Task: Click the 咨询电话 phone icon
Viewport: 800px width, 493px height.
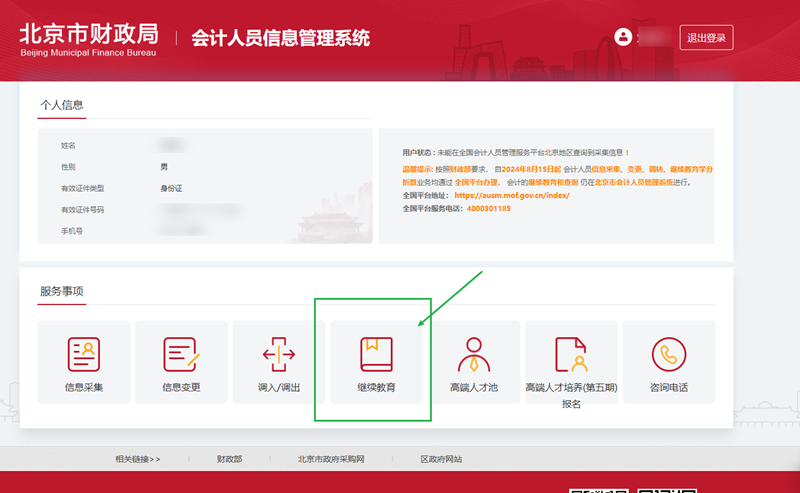Action: click(669, 354)
